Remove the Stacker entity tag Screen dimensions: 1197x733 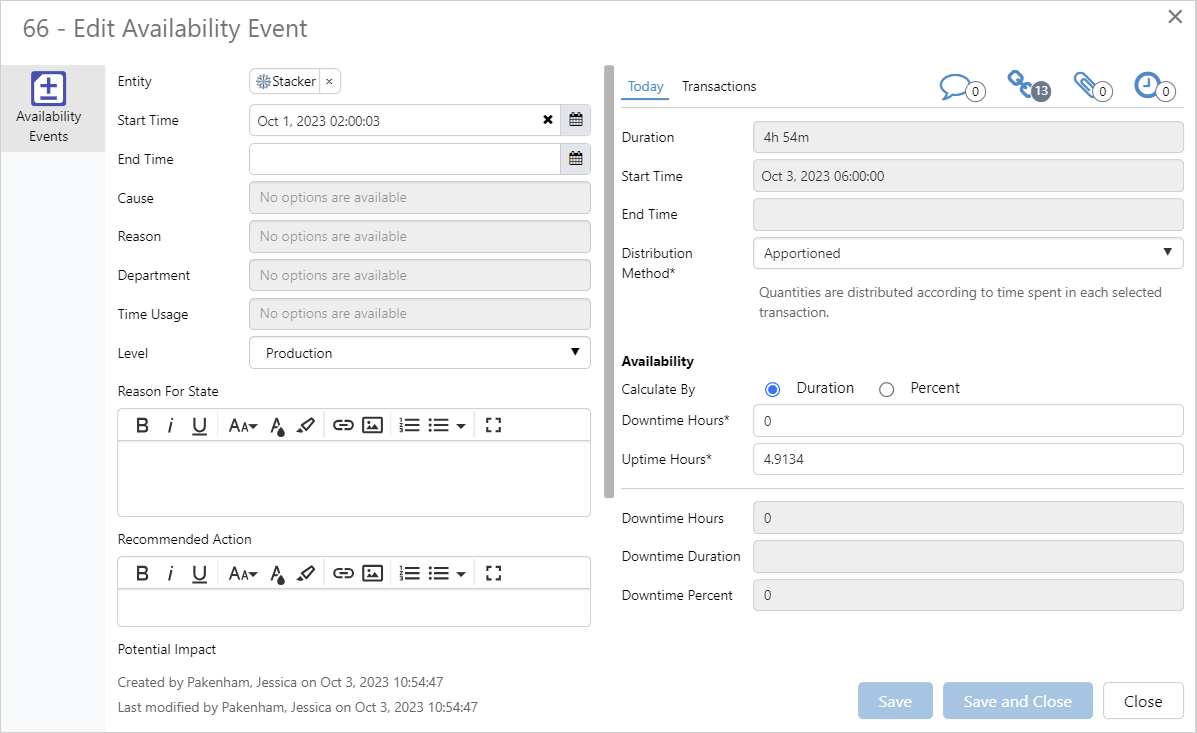tap(329, 82)
